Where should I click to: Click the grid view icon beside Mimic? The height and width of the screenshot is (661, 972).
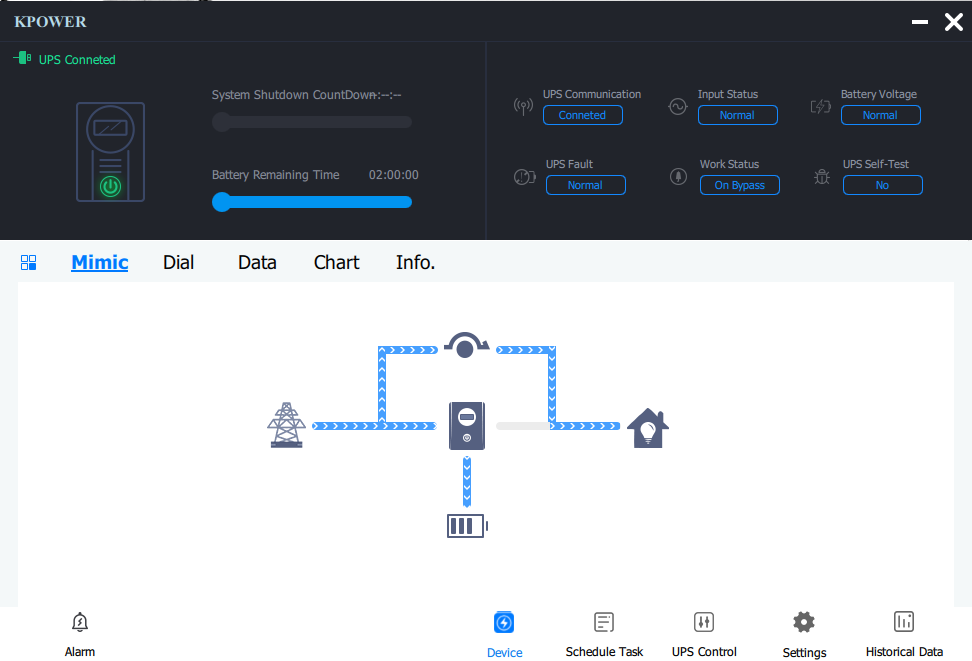click(29, 262)
